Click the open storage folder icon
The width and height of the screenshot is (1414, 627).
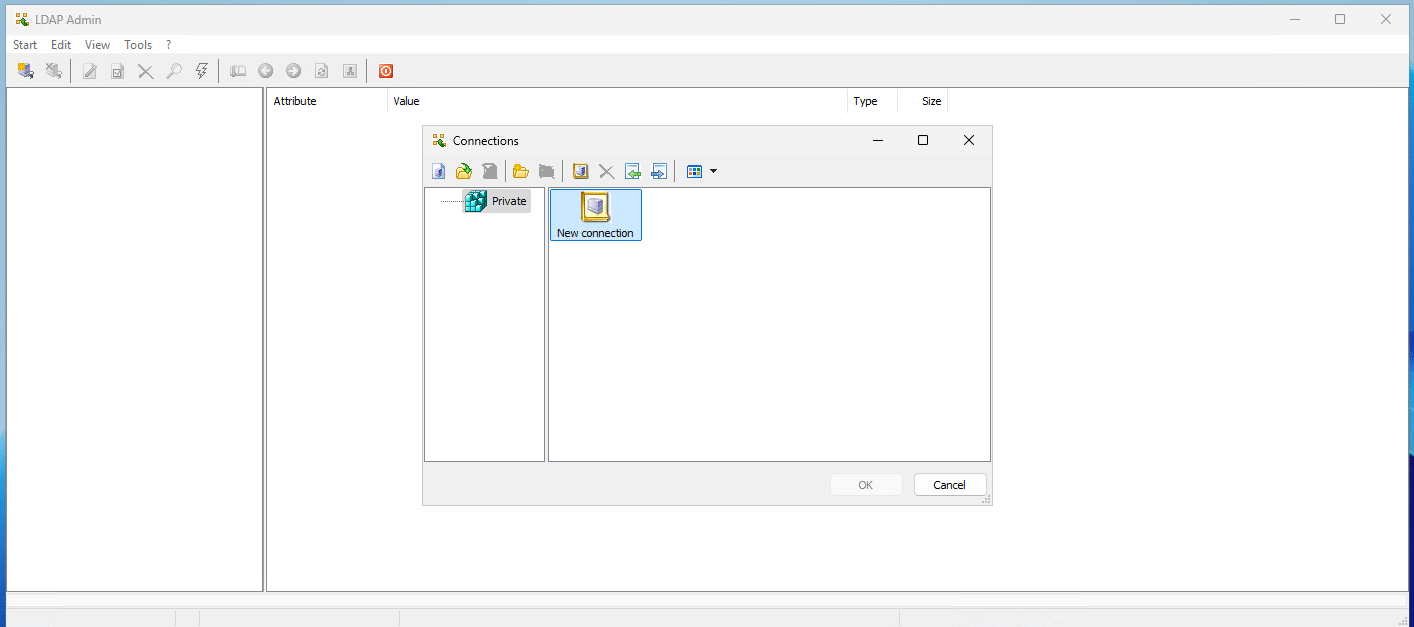click(x=464, y=171)
